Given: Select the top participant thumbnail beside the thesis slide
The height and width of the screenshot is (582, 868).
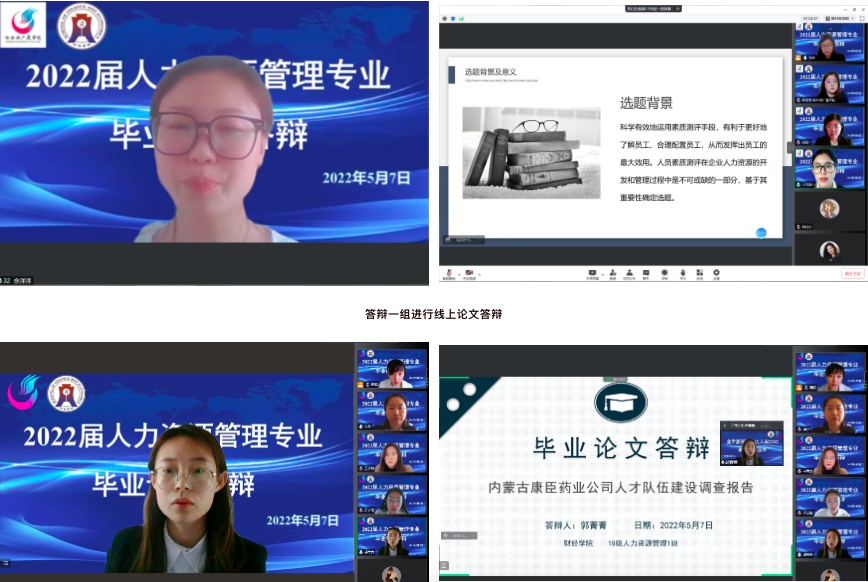Looking at the screenshot, I should pos(829,372).
